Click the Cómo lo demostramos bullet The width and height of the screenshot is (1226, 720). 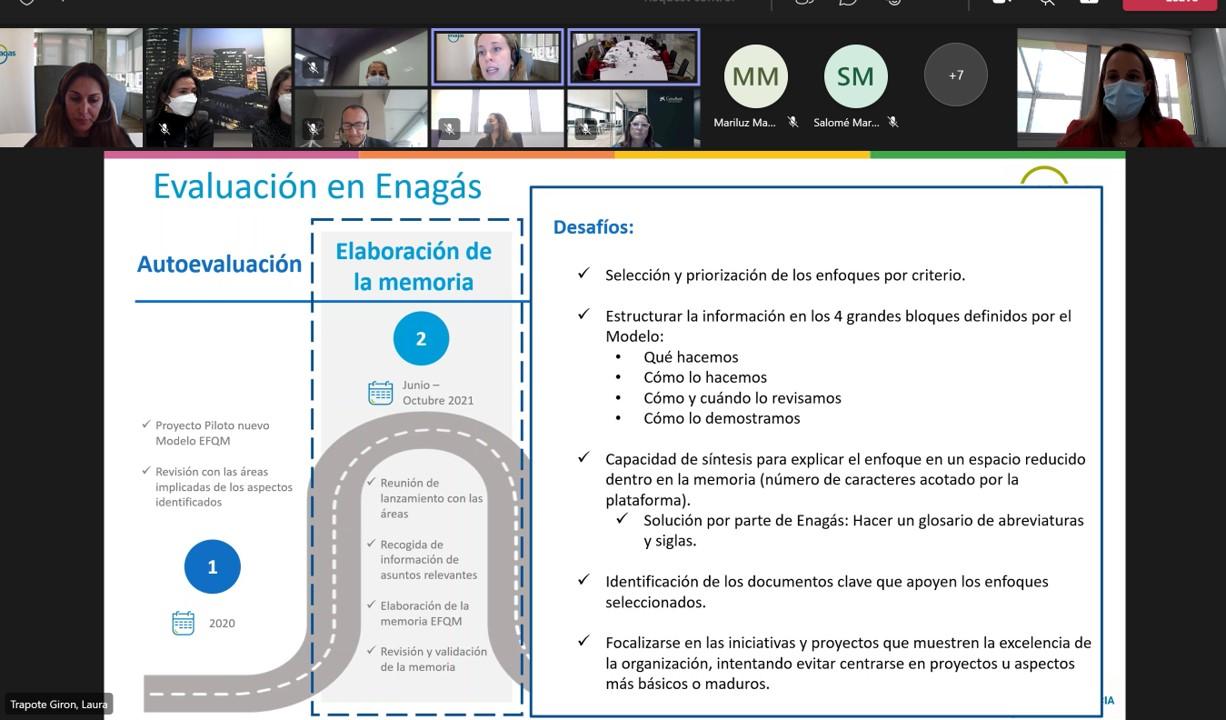(722, 418)
